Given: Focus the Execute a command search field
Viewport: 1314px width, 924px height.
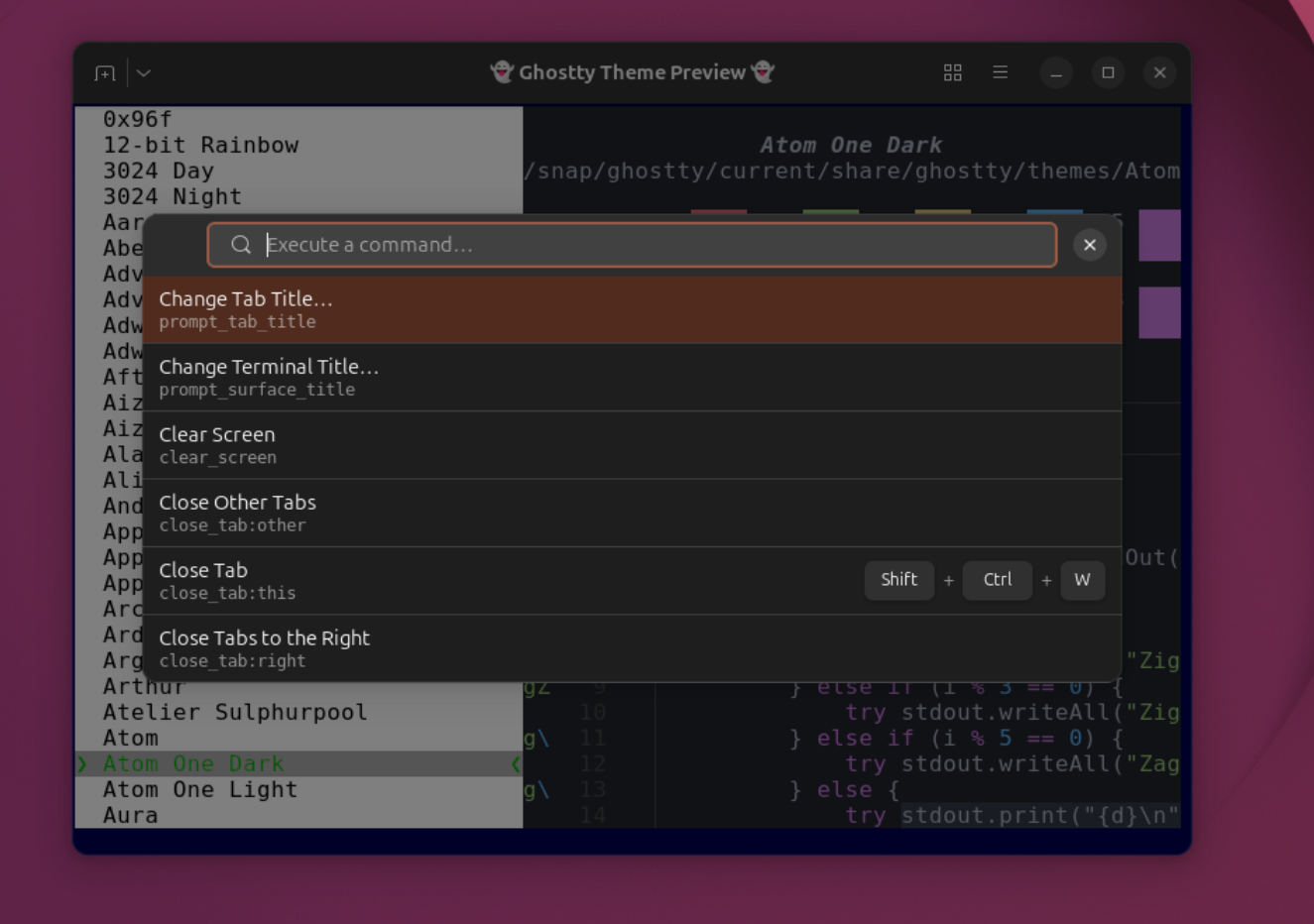Looking at the screenshot, I should pos(632,245).
